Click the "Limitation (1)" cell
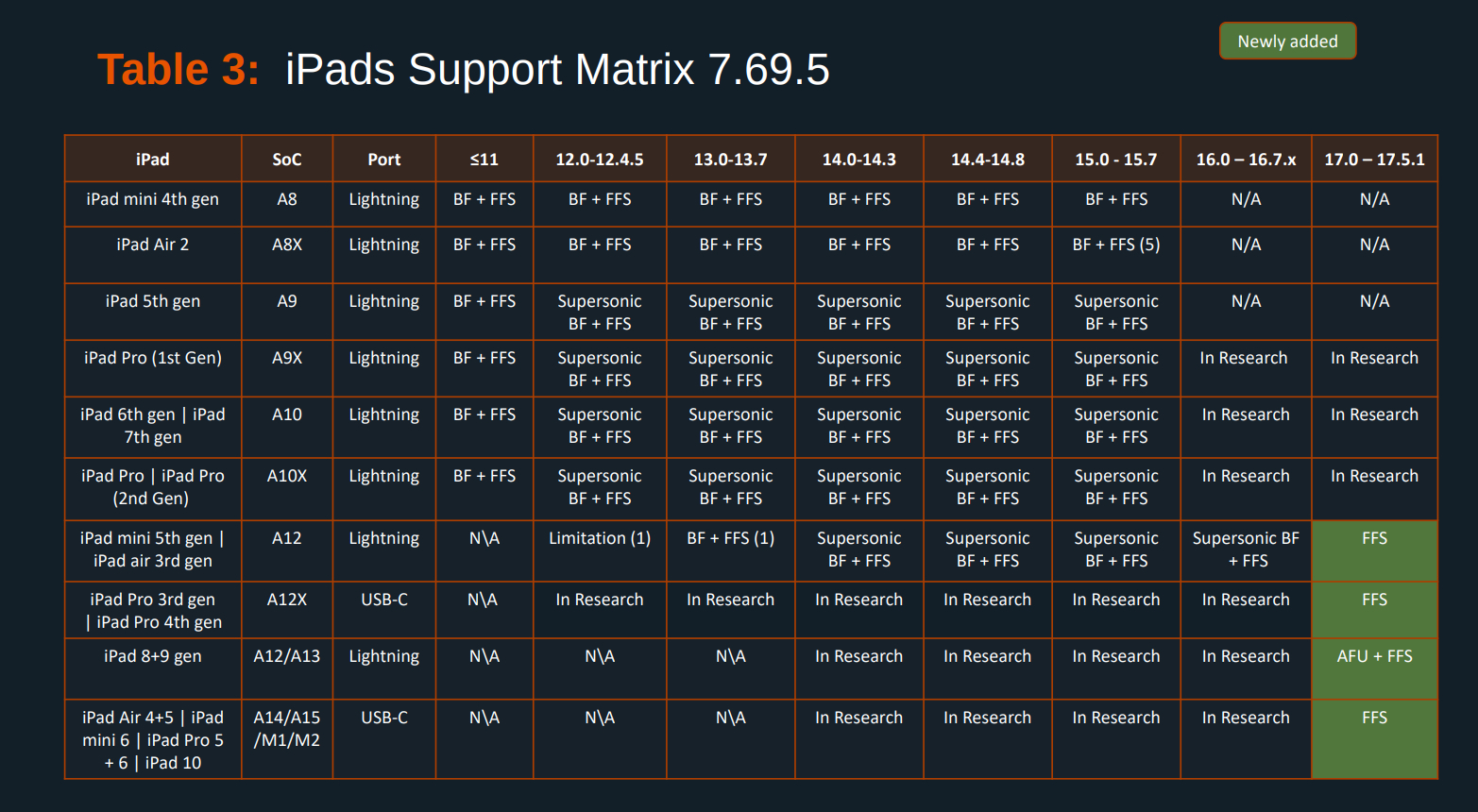Image resolution: width=1478 pixels, height=812 pixels. (x=600, y=538)
